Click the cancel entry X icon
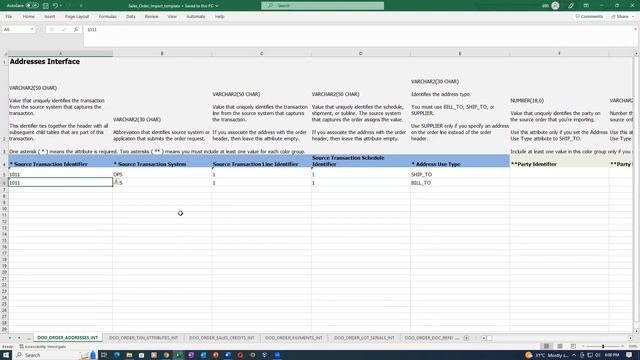This screenshot has height=360, width=640. (52, 29)
